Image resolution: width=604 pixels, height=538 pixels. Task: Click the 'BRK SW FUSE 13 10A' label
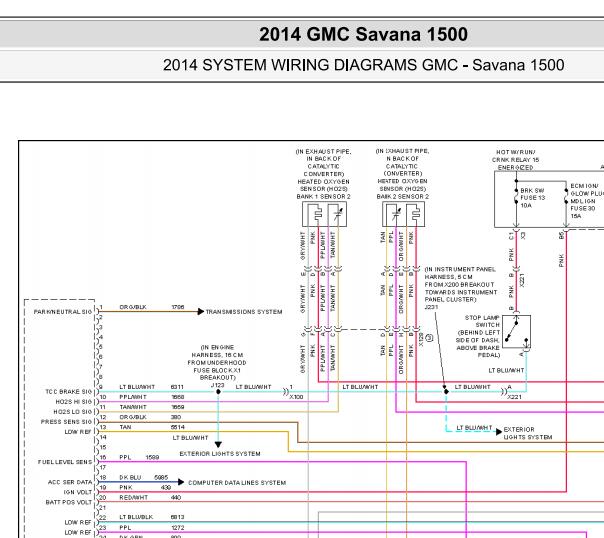pos(532,198)
